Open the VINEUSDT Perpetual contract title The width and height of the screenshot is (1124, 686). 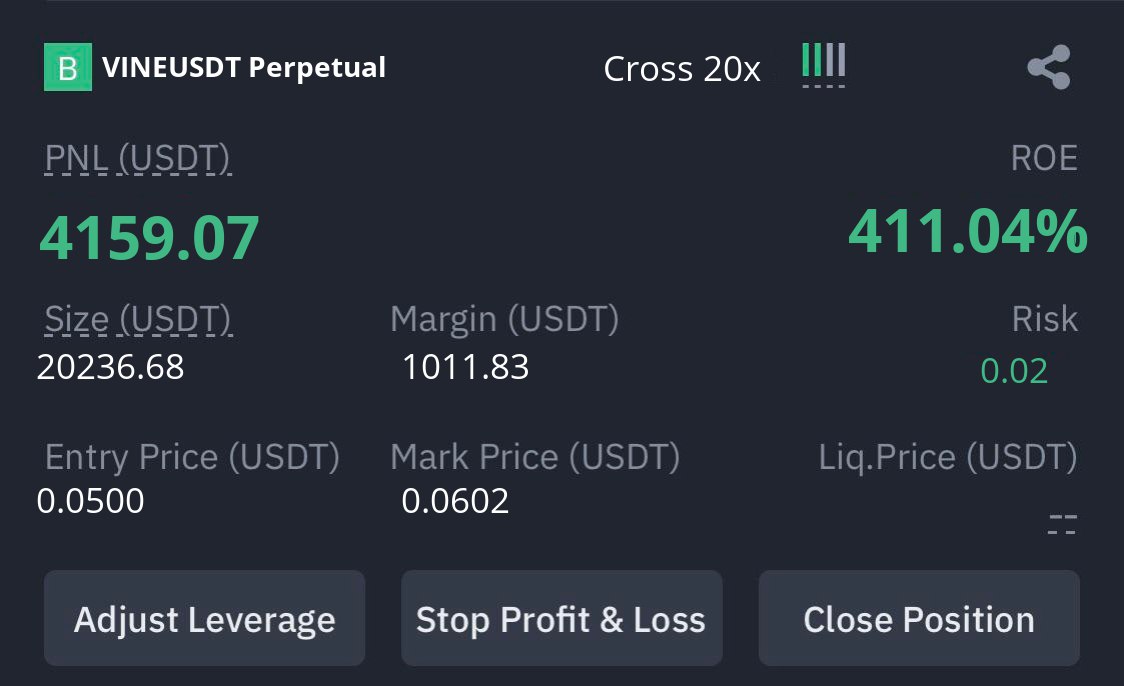[244, 67]
